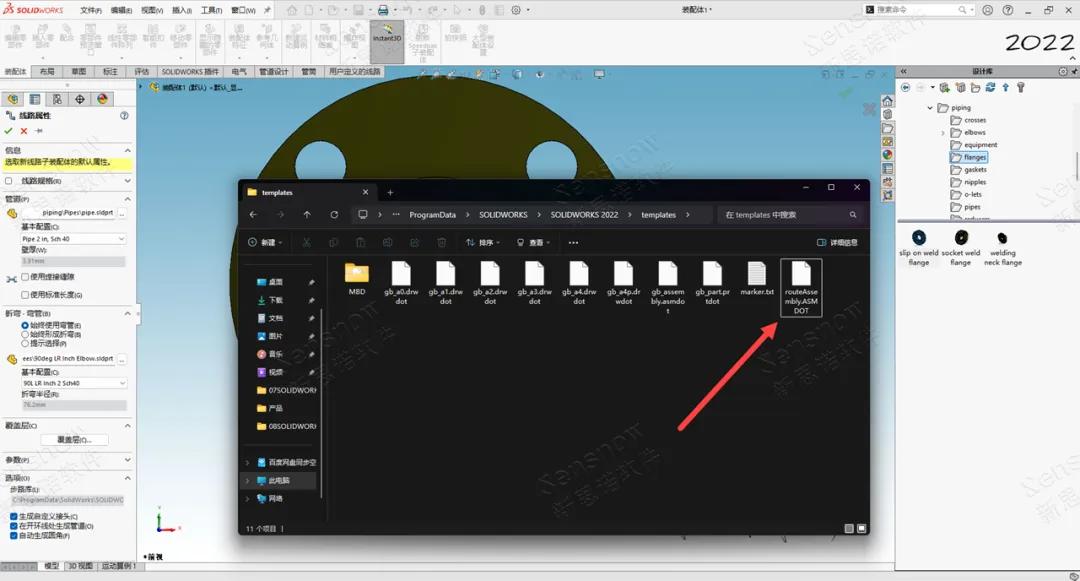The image size is (1080, 581).
Task: Open the routeAssembly.ASMDOT template file
Action: tap(801, 288)
